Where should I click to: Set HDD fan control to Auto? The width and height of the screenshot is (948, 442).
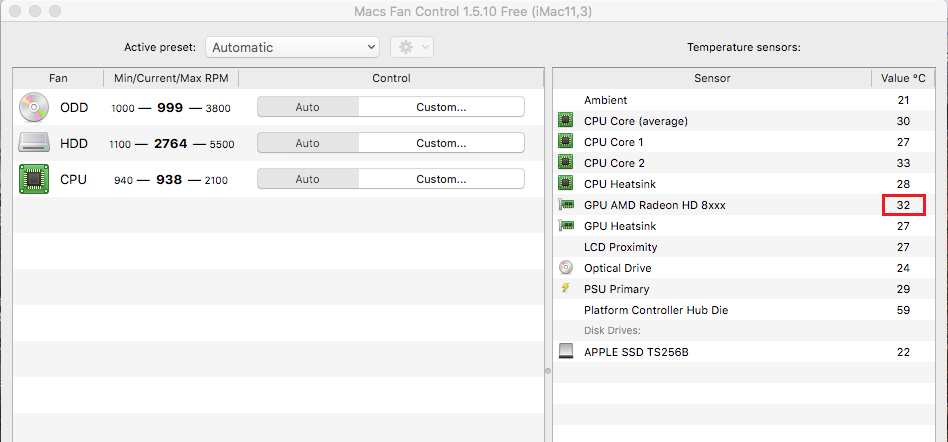308,143
